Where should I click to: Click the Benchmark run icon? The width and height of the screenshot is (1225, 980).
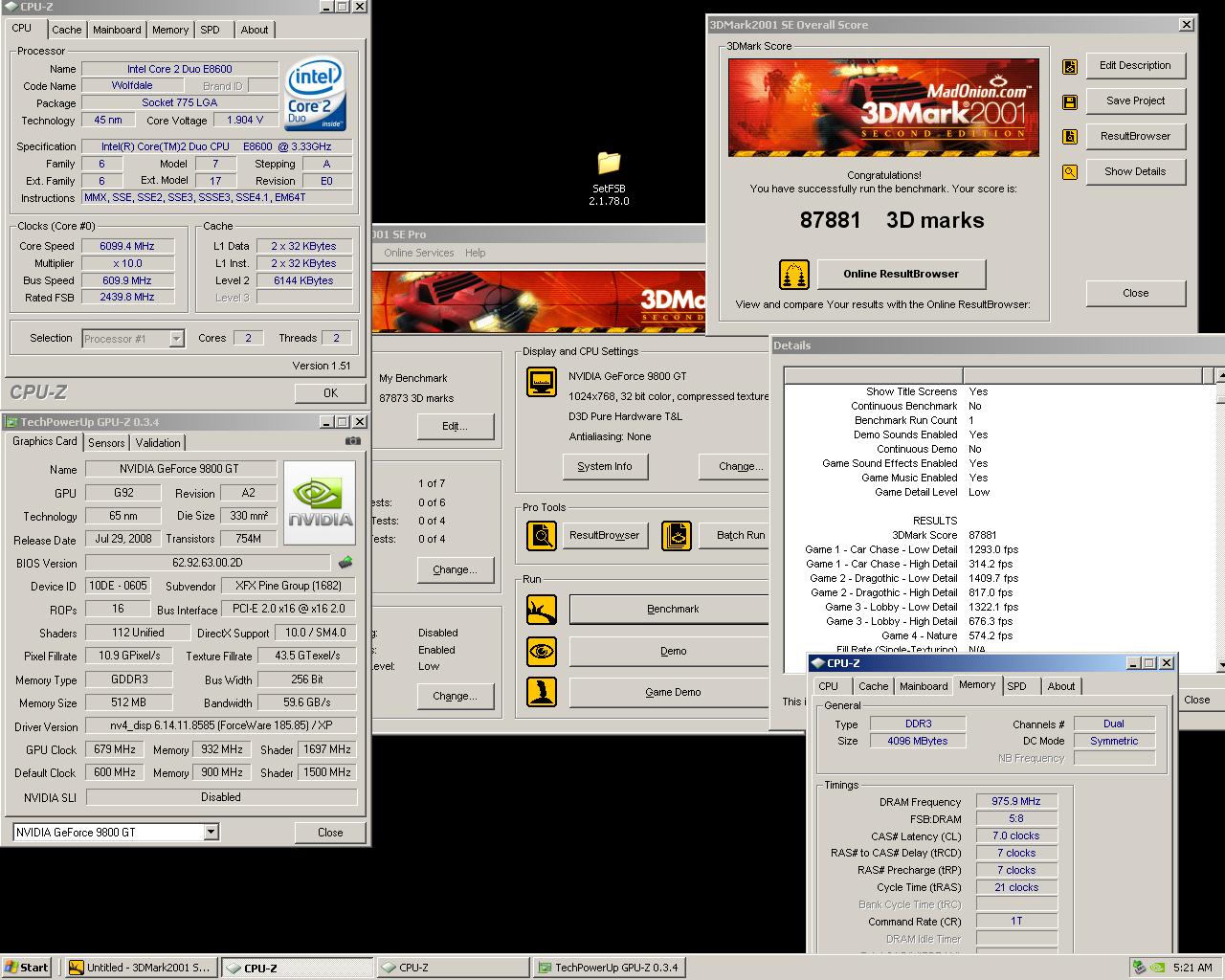pyautogui.click(x=542, y=610)
